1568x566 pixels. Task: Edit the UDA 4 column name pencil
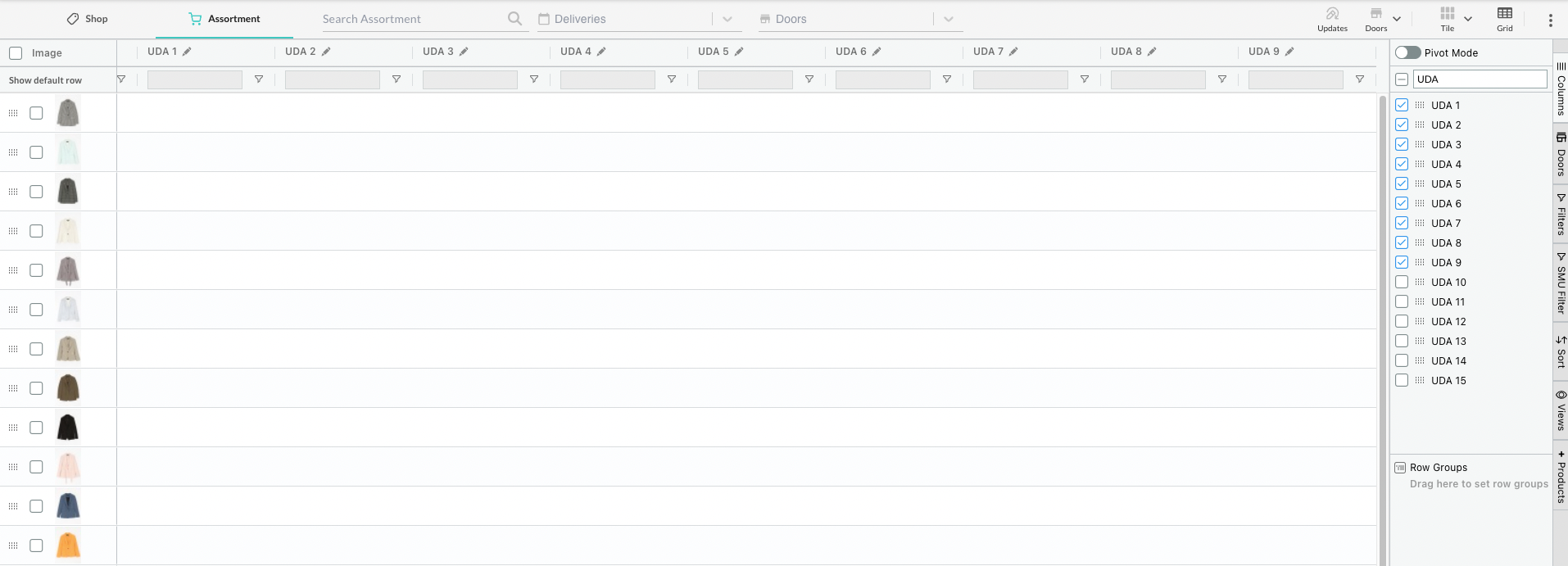tap(601, 52)
